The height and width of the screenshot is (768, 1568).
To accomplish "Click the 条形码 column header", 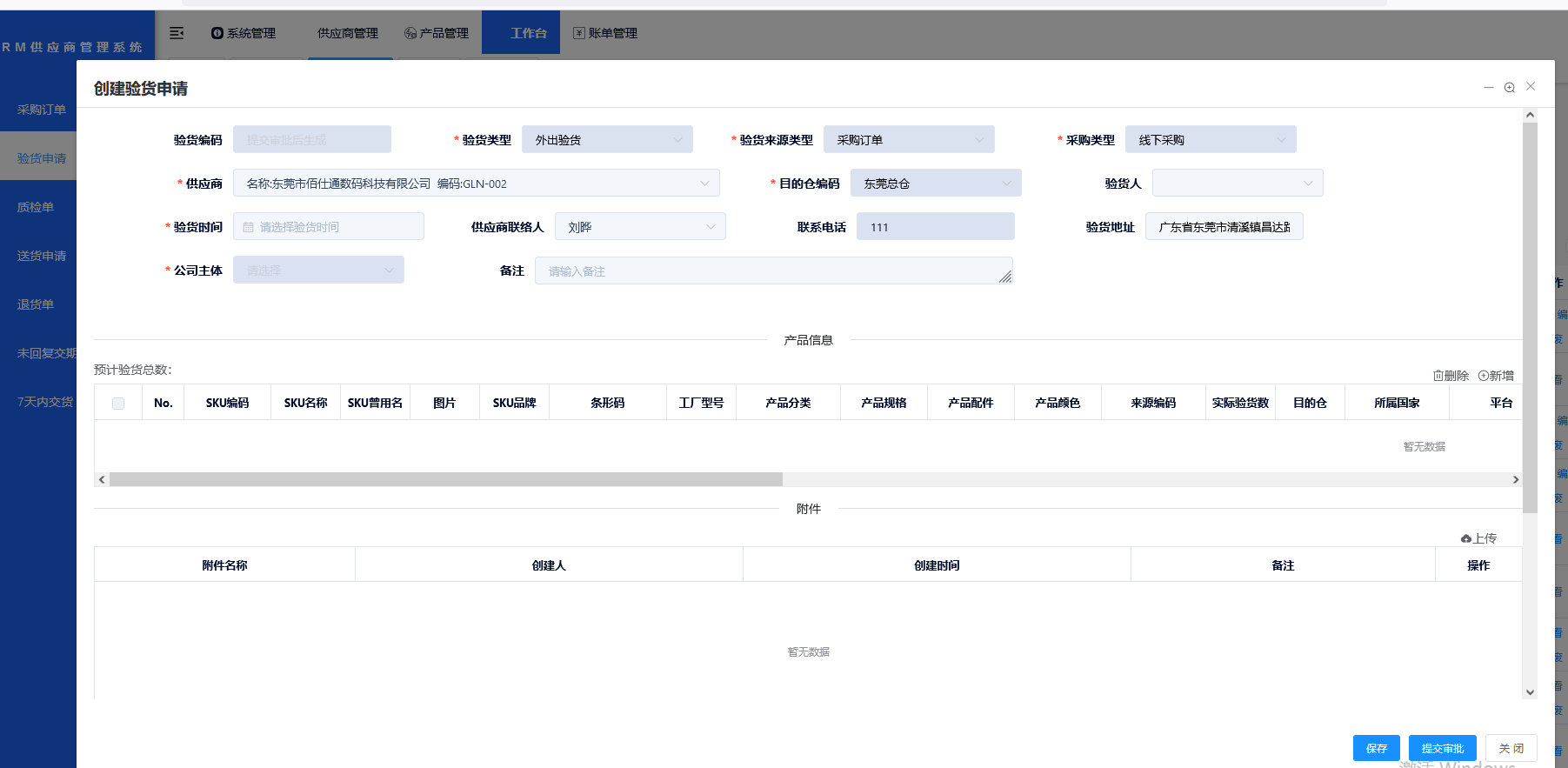I will click(x=607, y=403).
